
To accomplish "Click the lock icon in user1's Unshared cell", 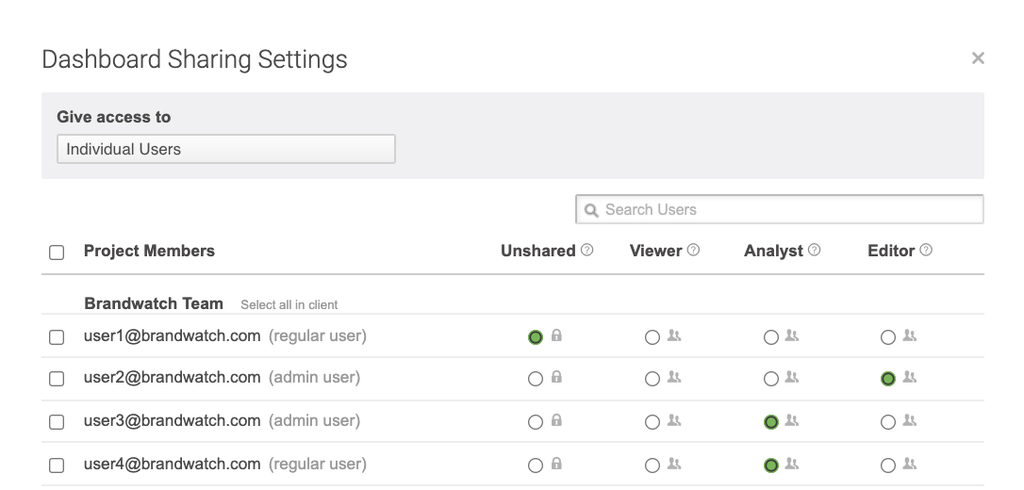I will pos(557,336).
